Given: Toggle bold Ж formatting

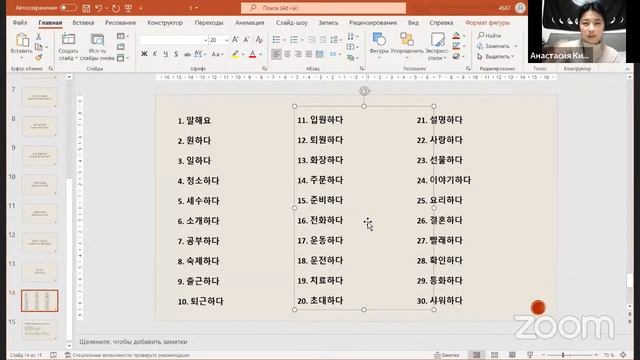Looking at the screenshot, I should 144,54.
